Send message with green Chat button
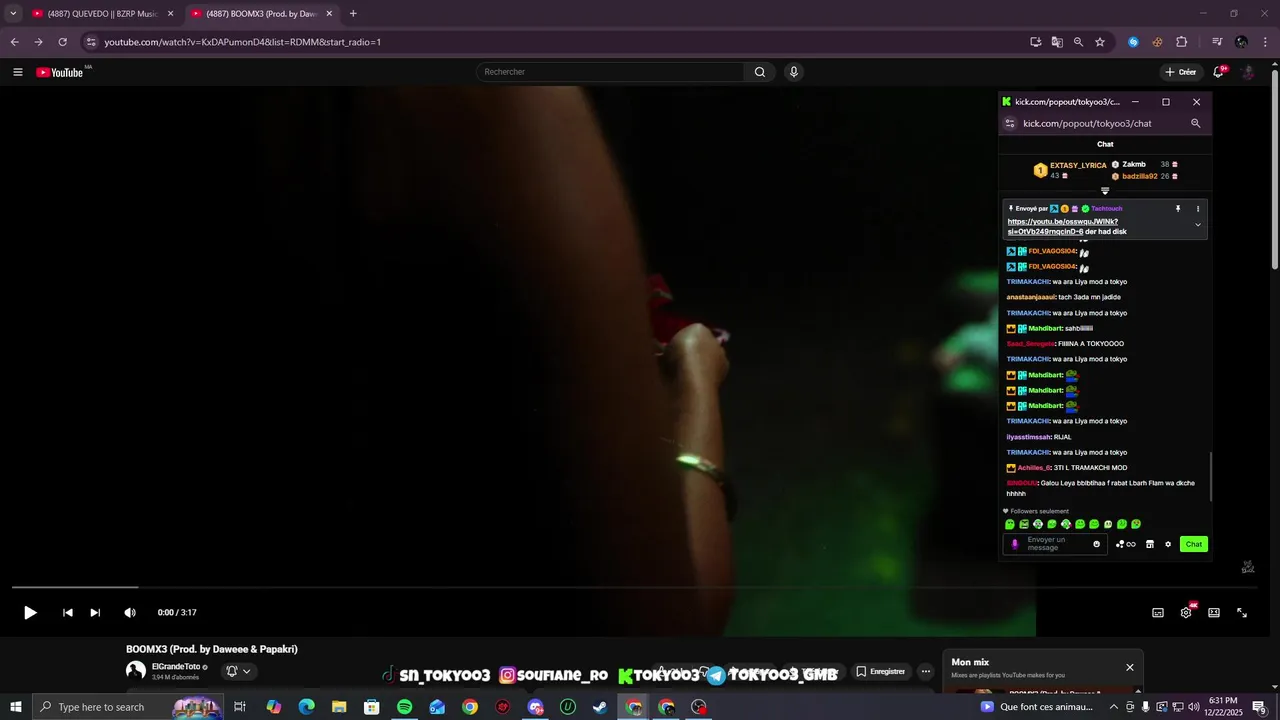 click(x=1194, y=544)
